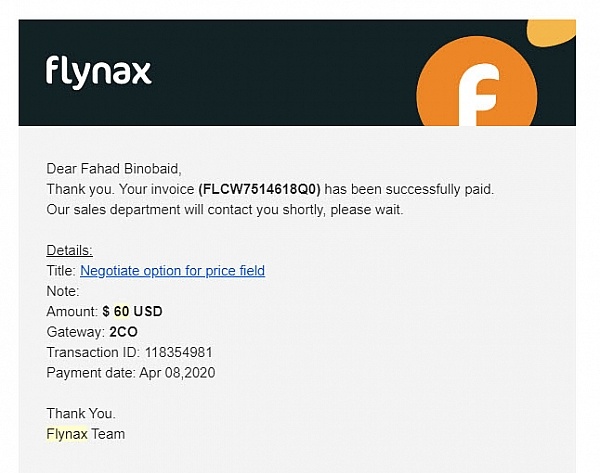The image size is (600, 473).
Task: Click the payment date Apr 08,2020
Action: tap(176, 372)
